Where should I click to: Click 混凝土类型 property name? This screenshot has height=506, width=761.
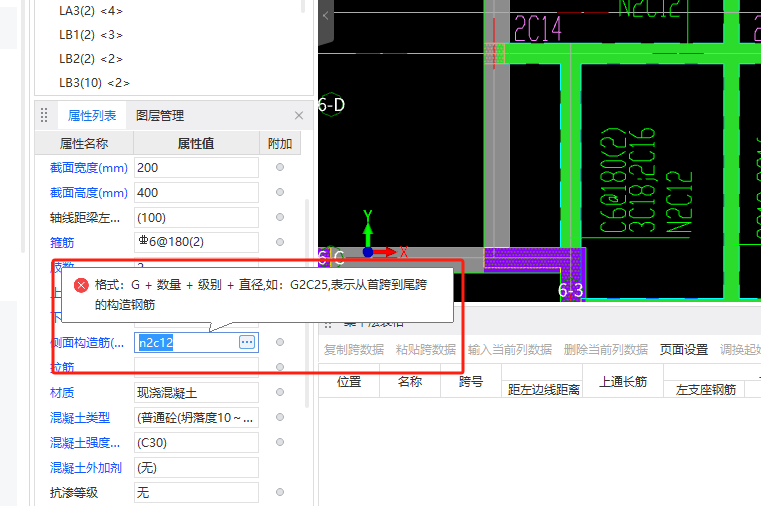point(80,418)
